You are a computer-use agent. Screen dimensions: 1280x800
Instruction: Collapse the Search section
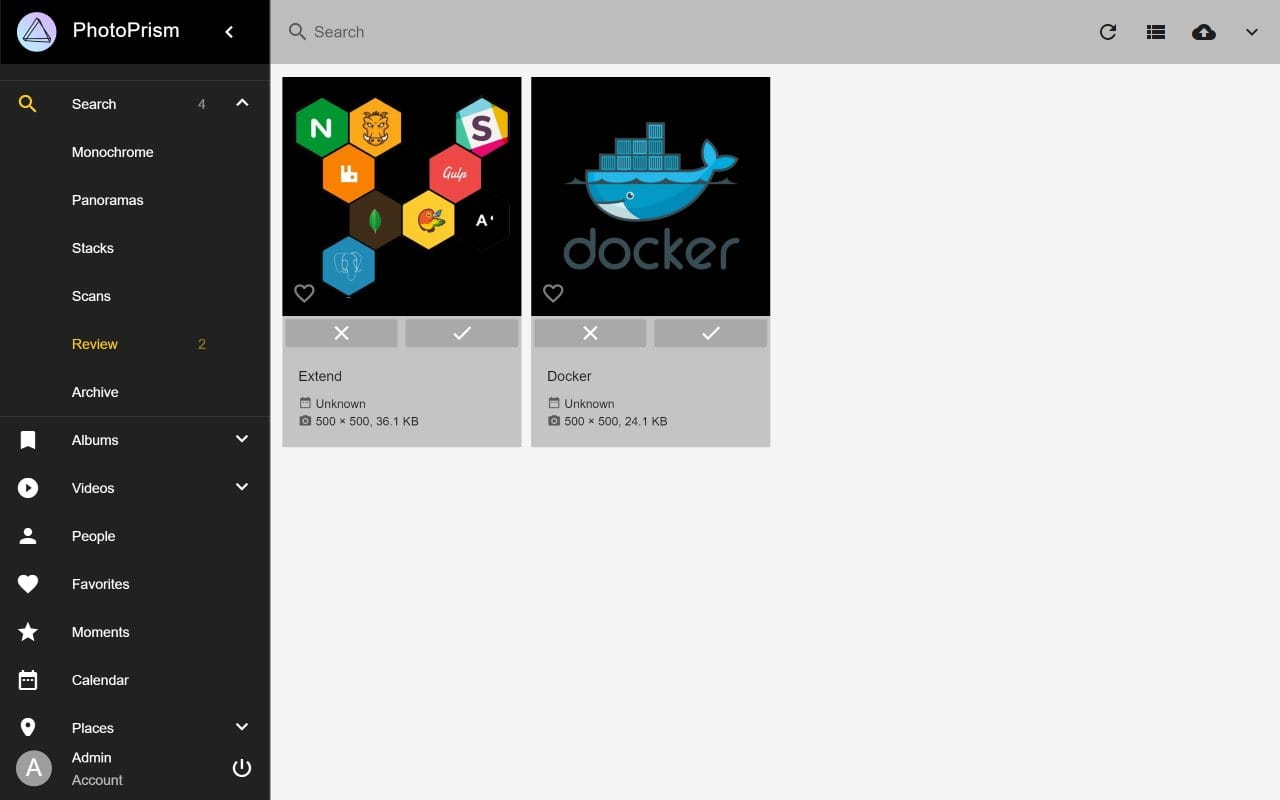[241, 102]
